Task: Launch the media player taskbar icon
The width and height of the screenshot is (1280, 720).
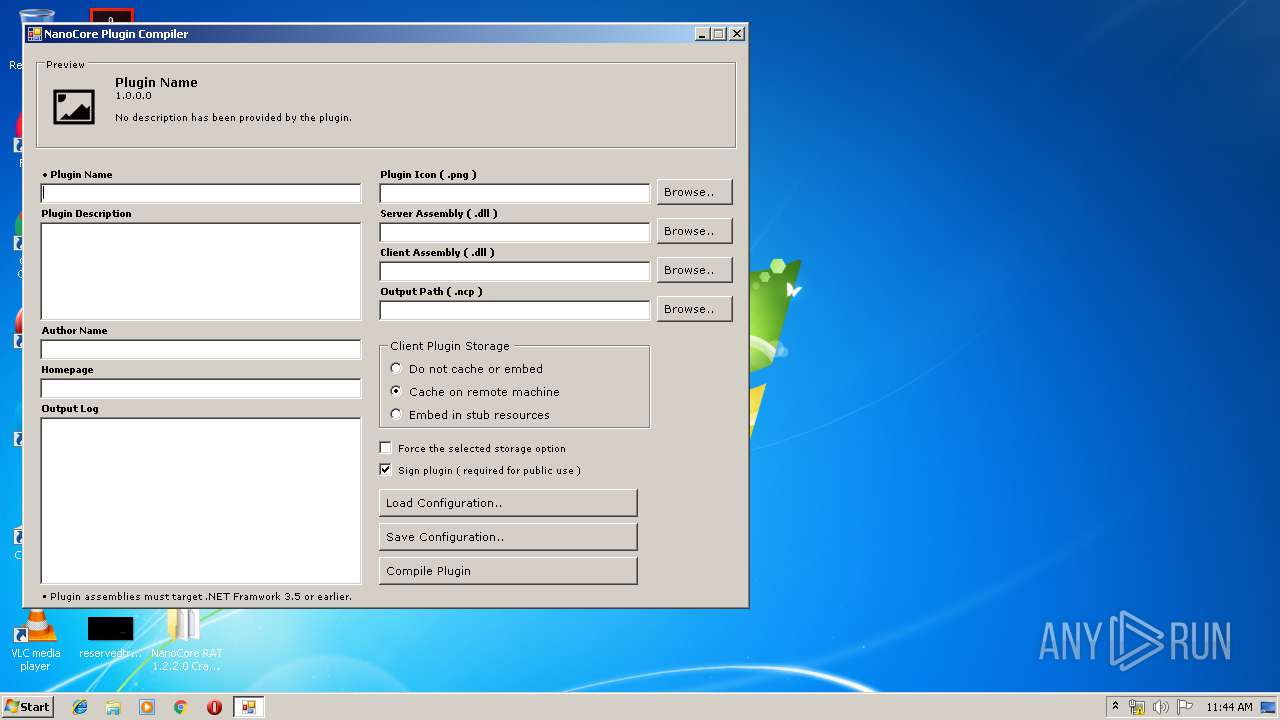Action: tap(147, 707)
